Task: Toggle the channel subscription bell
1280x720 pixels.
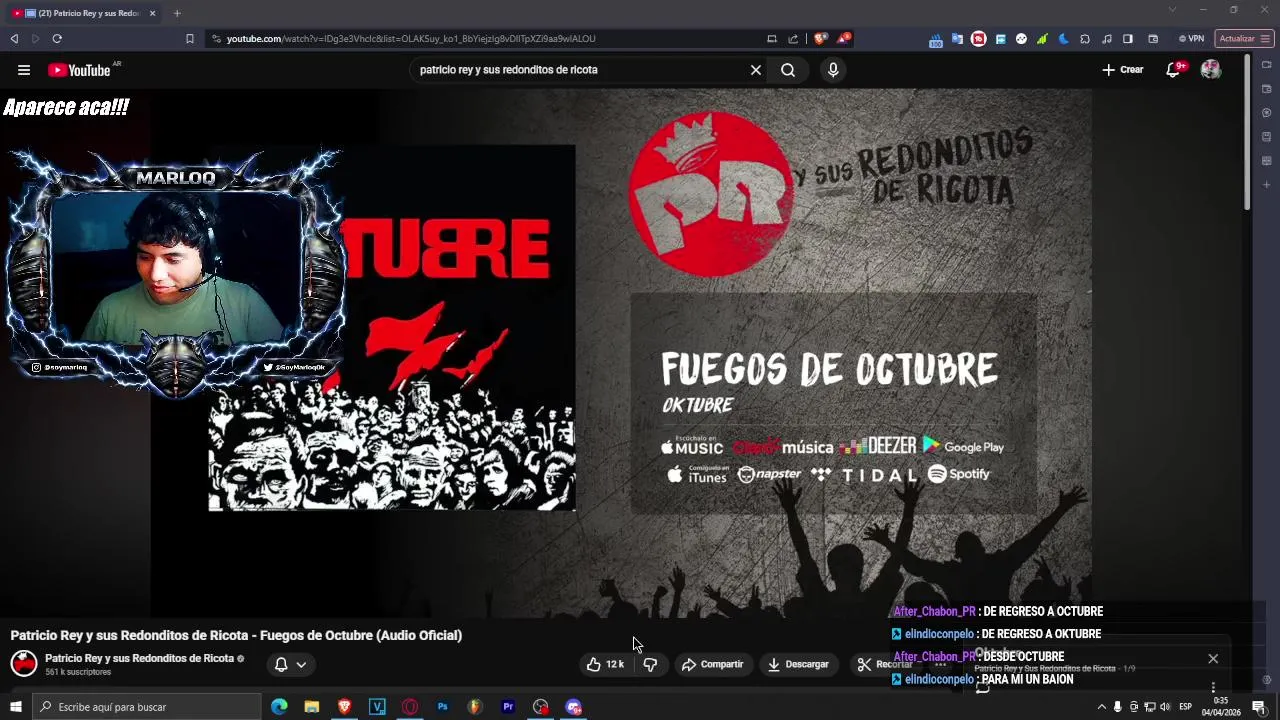Action: coord(281,664)
